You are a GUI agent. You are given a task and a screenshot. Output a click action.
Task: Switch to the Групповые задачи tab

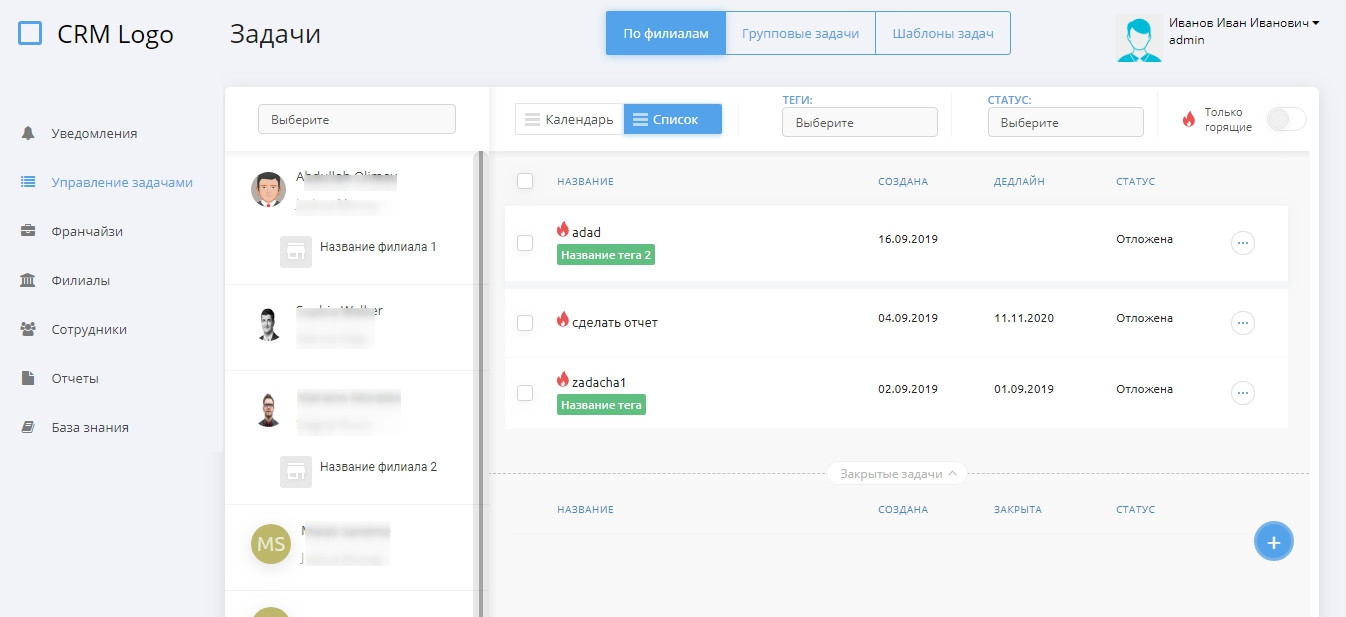(x=800, y=33)
